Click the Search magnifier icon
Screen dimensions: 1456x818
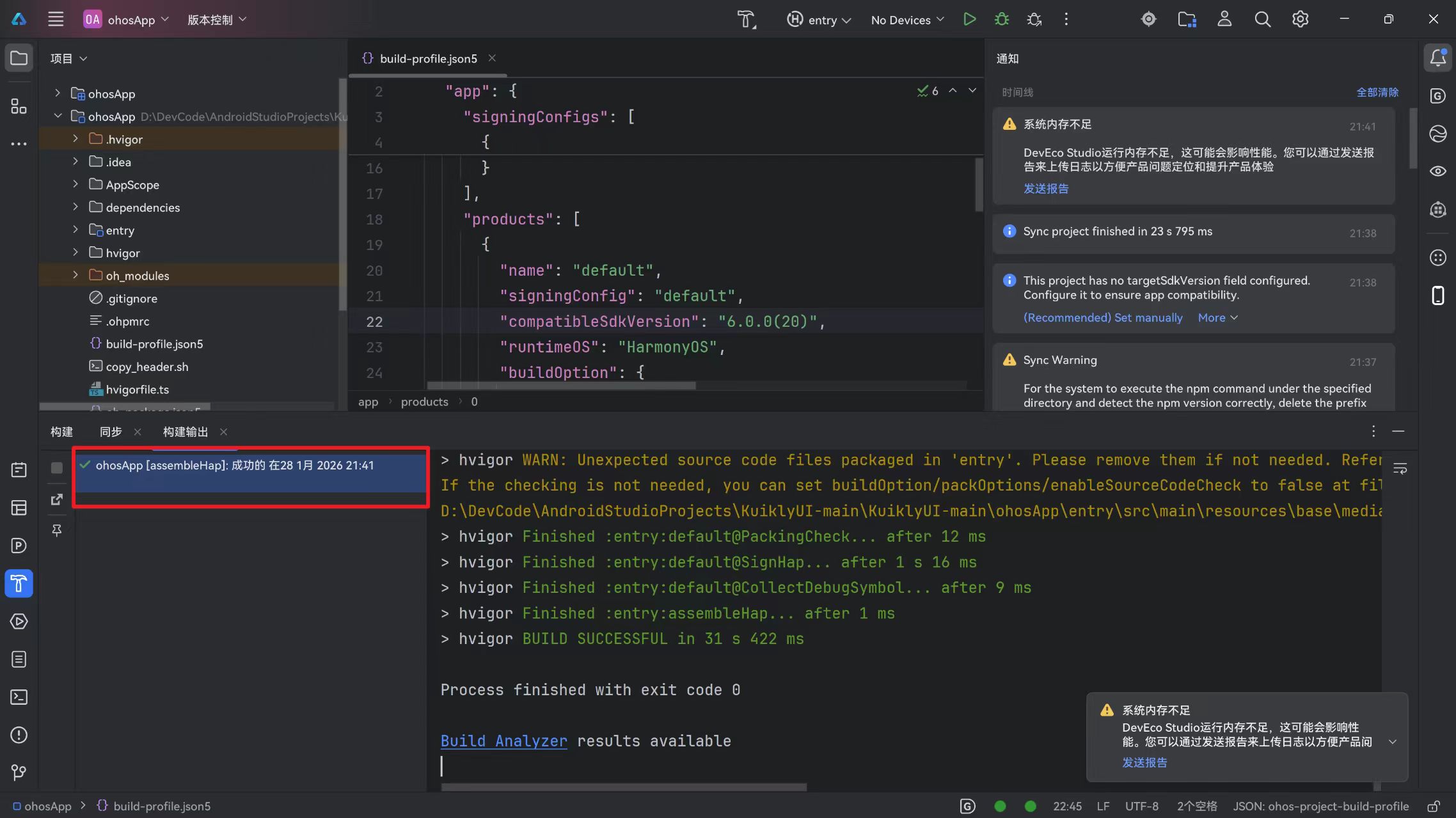[x=1262, y=19]
